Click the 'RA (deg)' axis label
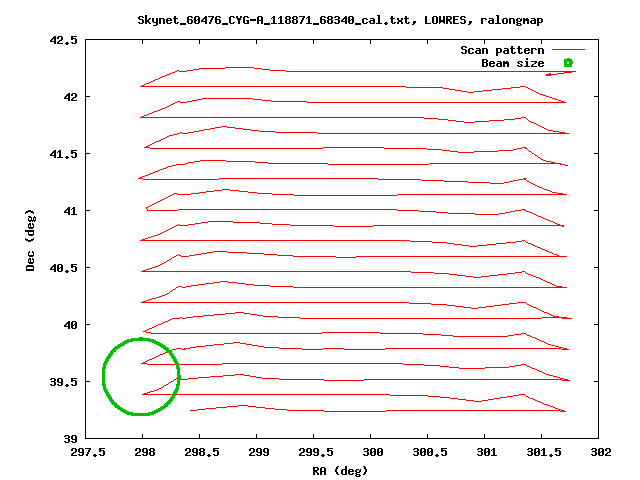640x480 pixels. 340,471
